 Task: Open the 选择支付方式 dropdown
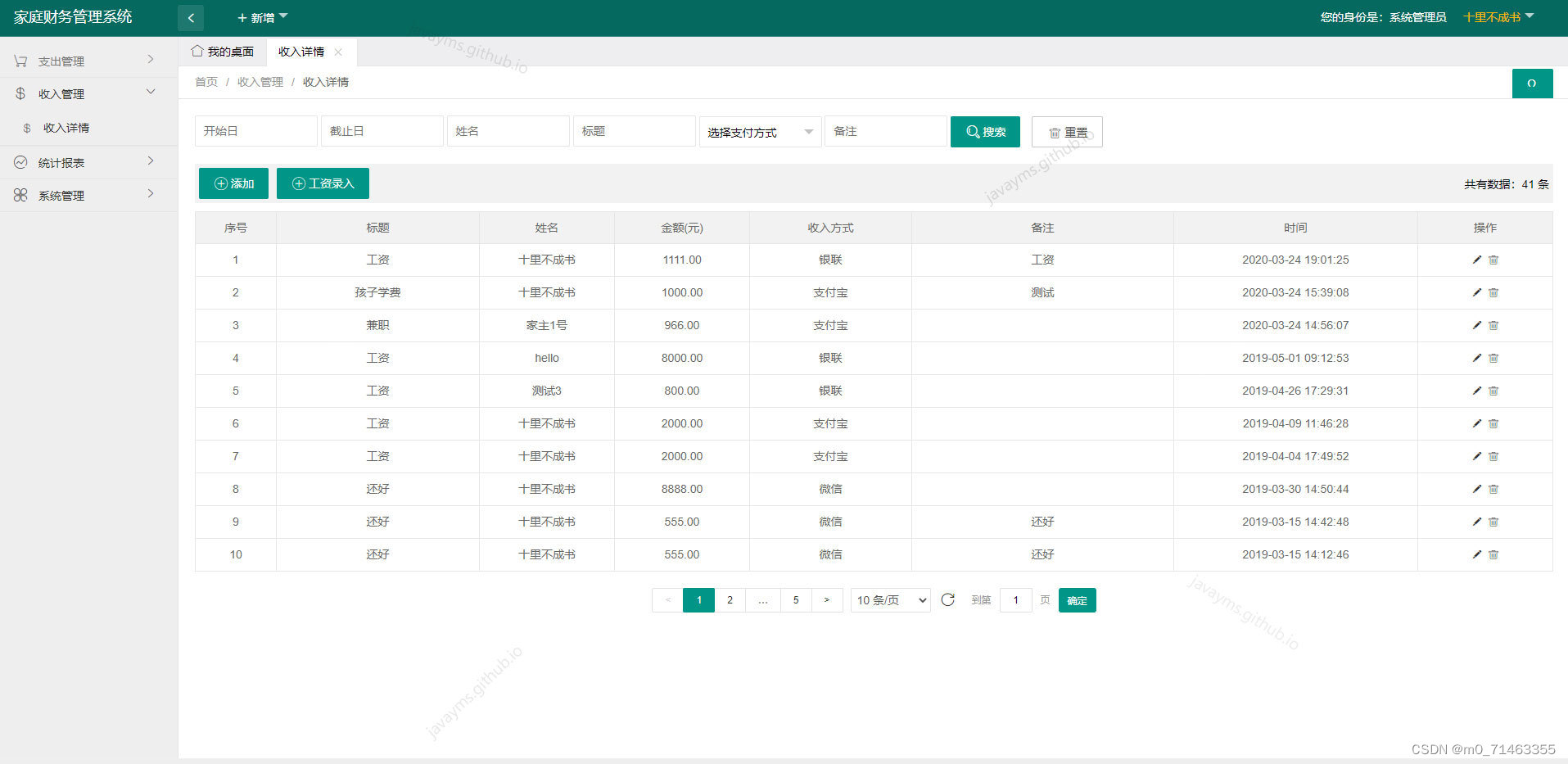pyautogui.click(x=760, y=132)
